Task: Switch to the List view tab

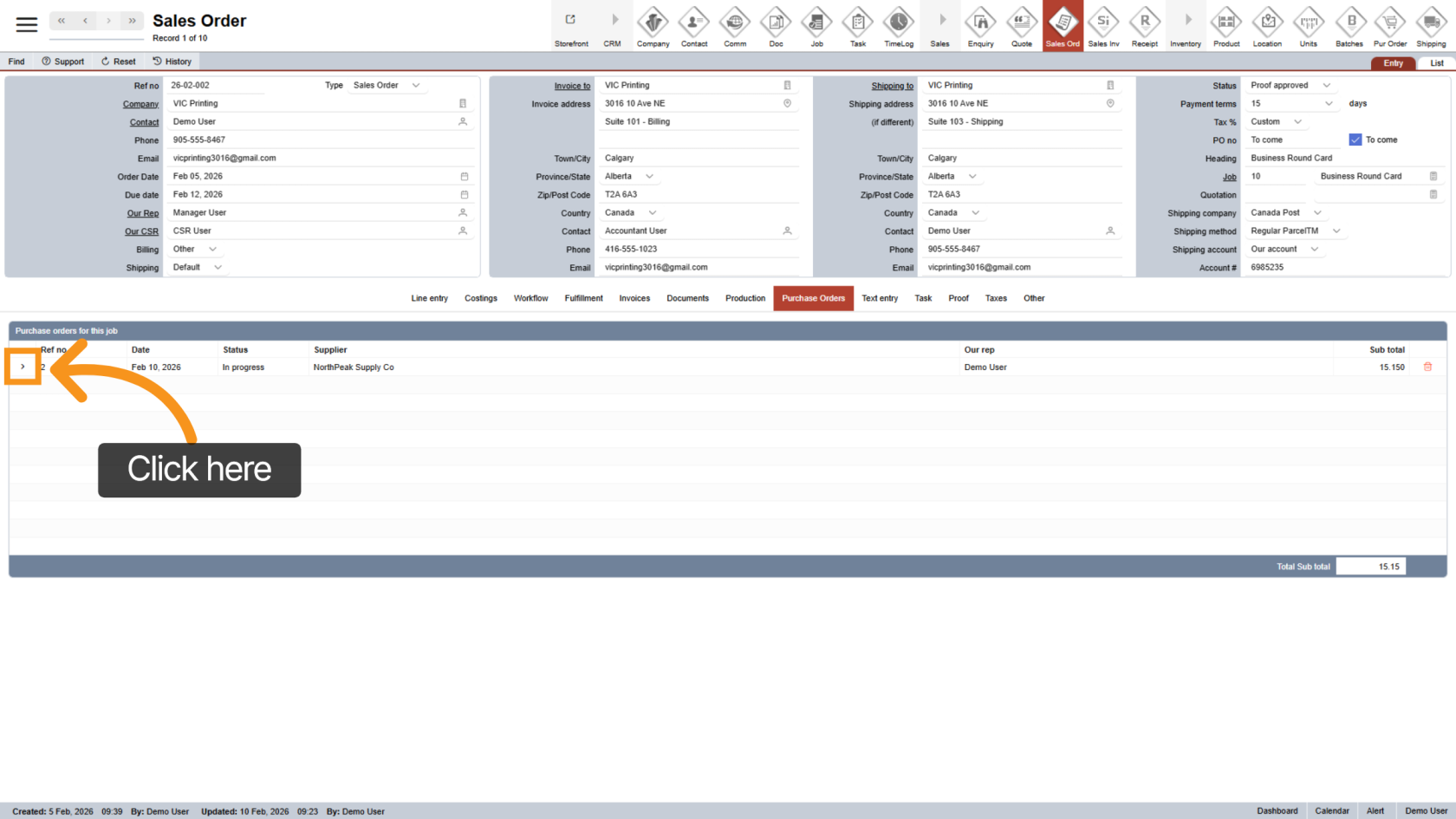Action: coord(1436,63)
